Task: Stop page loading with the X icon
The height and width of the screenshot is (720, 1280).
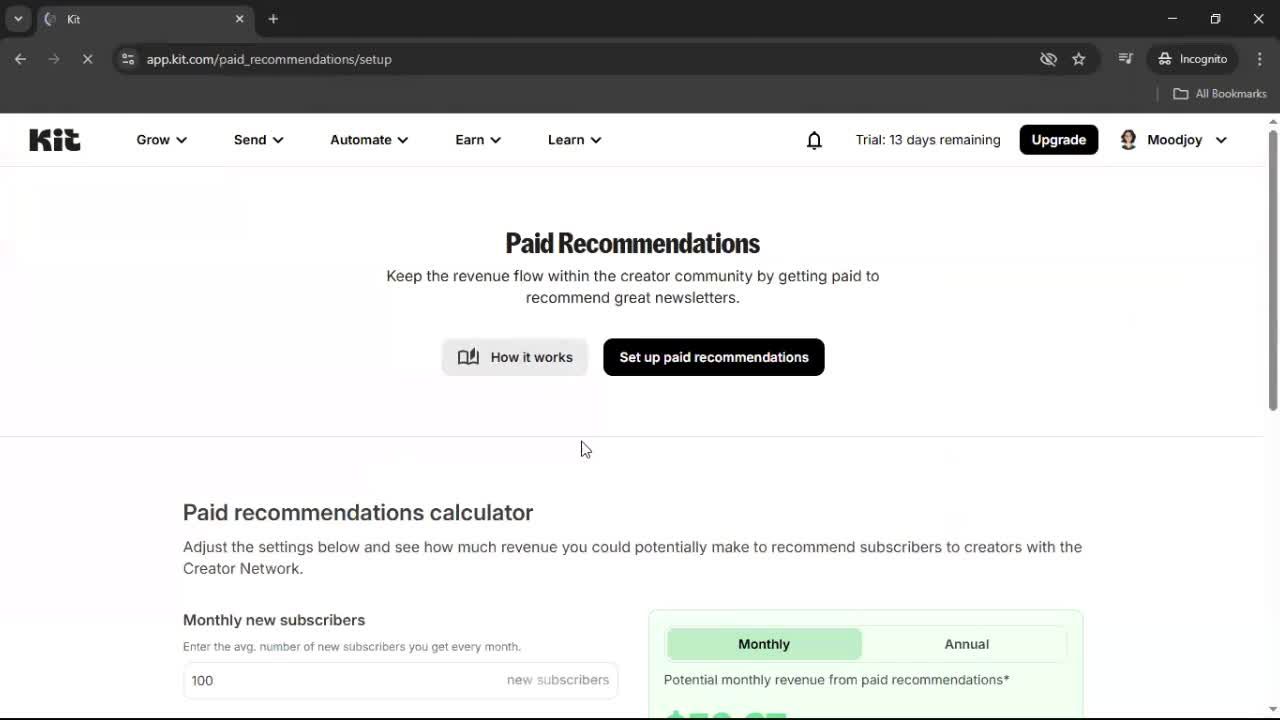Action: coord(88,59)
